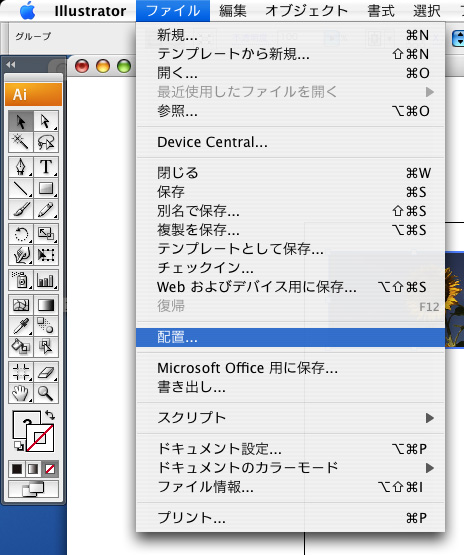The image size is (464, 555).
Task: Set paint mode to Color button
Action: pyautogui.click(x=17, y=469)
